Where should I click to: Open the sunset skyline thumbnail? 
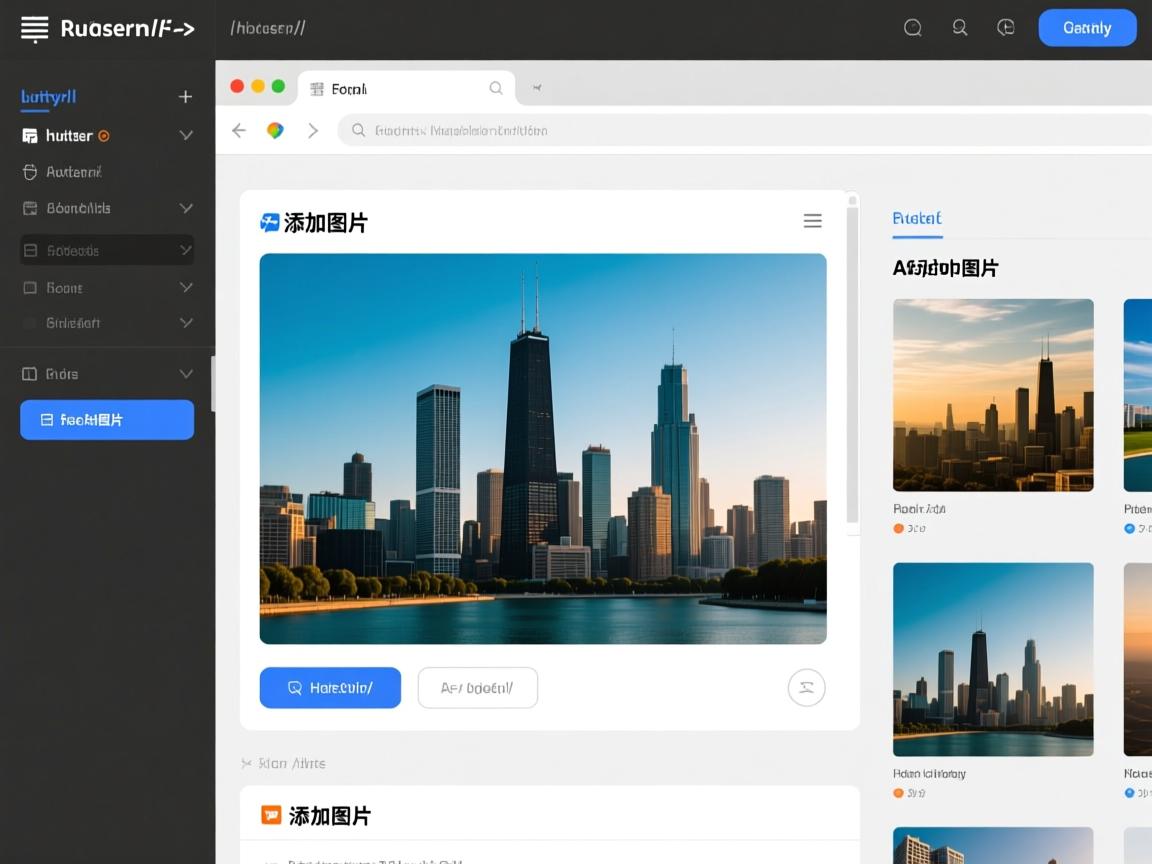click(x=992, y=395)
